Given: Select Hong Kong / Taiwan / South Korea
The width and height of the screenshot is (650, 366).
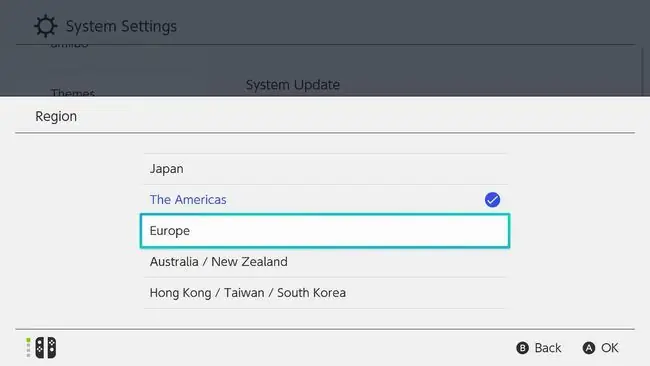Looking at the screenshot, I should point(325,293).
